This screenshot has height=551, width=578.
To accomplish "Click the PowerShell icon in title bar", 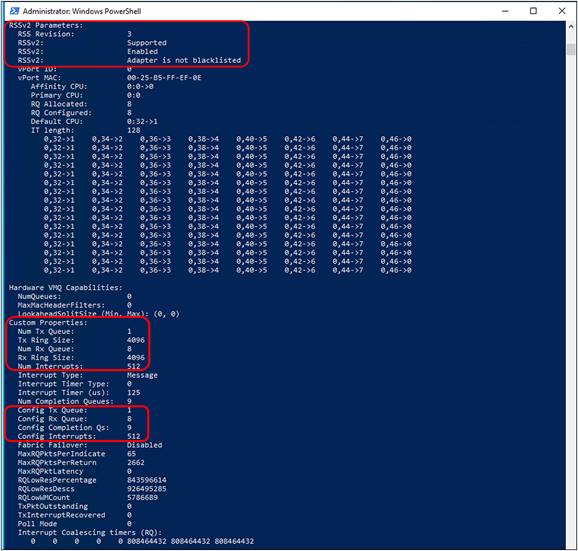I will point(14,11).
